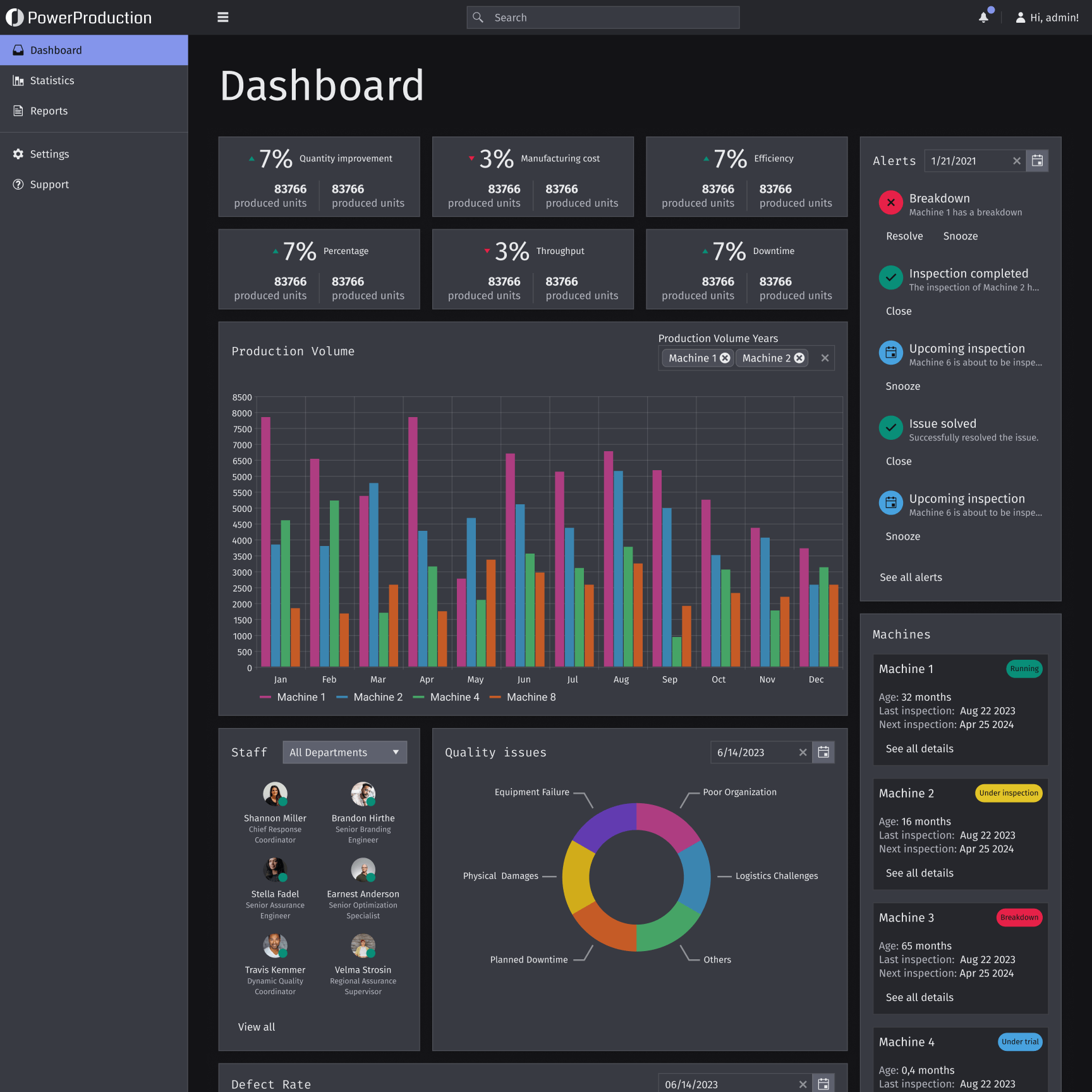Screen dimensions: 1092x1092
Task: Remove Machine 2 chip from filter
Action: click(x=799, y=358)
